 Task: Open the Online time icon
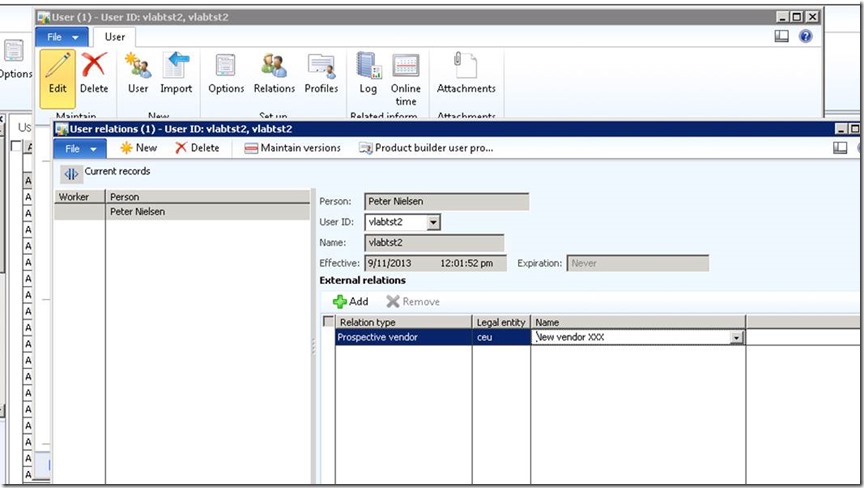(405, 68)
